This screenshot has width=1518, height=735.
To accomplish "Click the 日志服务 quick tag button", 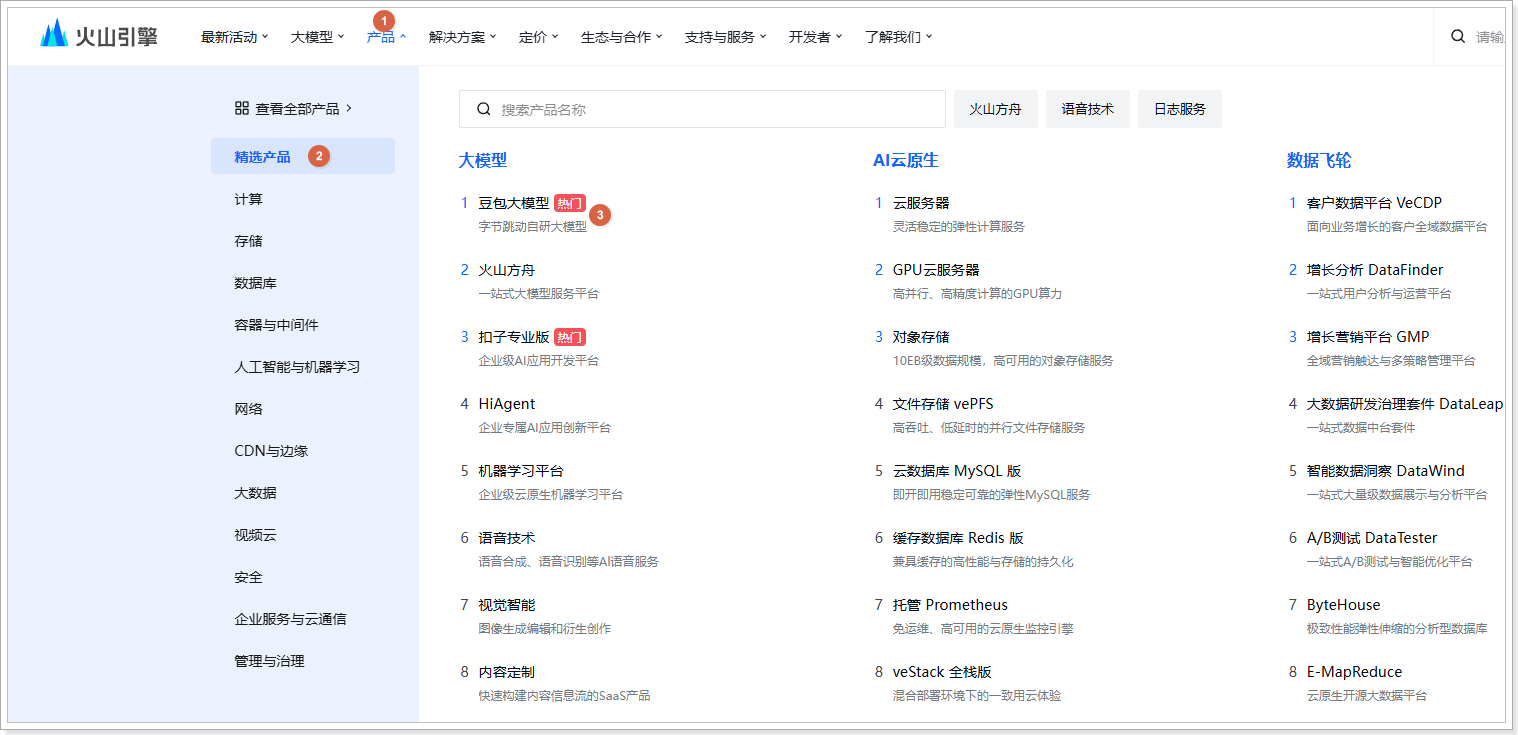I will (x=1180, y=109).
